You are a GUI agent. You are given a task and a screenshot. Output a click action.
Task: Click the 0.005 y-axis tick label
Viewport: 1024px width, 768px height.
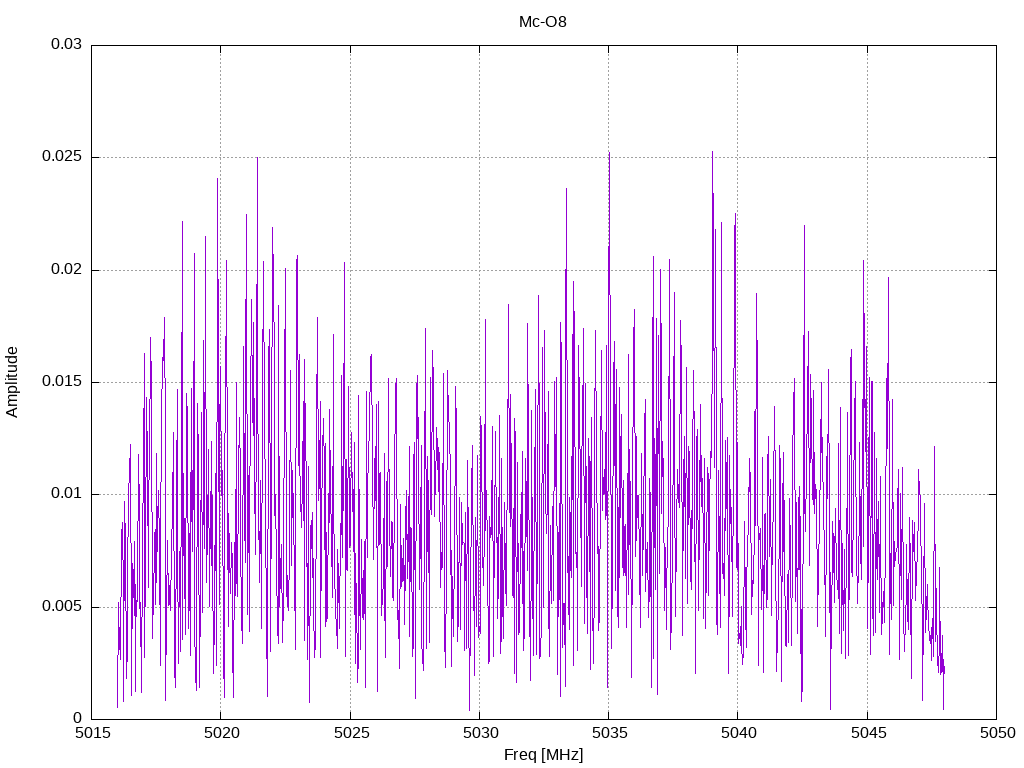[x=62, y=606]
